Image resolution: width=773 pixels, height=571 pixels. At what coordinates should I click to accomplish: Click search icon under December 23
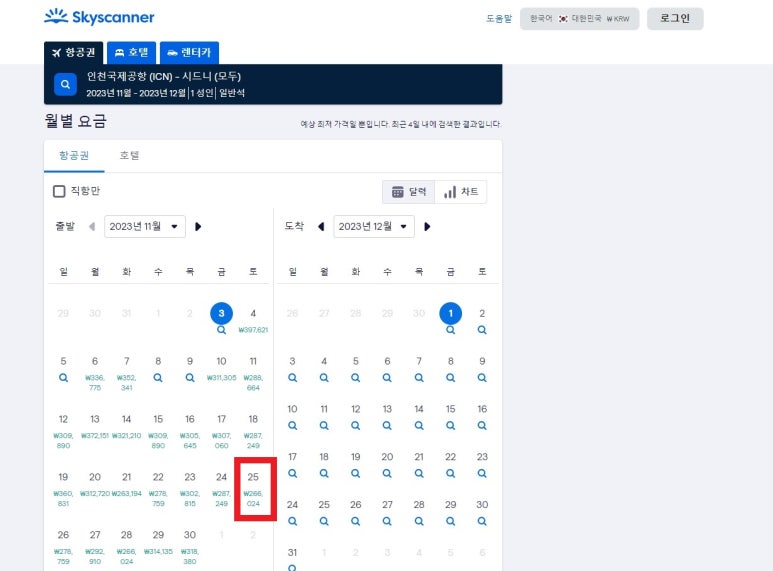click(482, 473)
